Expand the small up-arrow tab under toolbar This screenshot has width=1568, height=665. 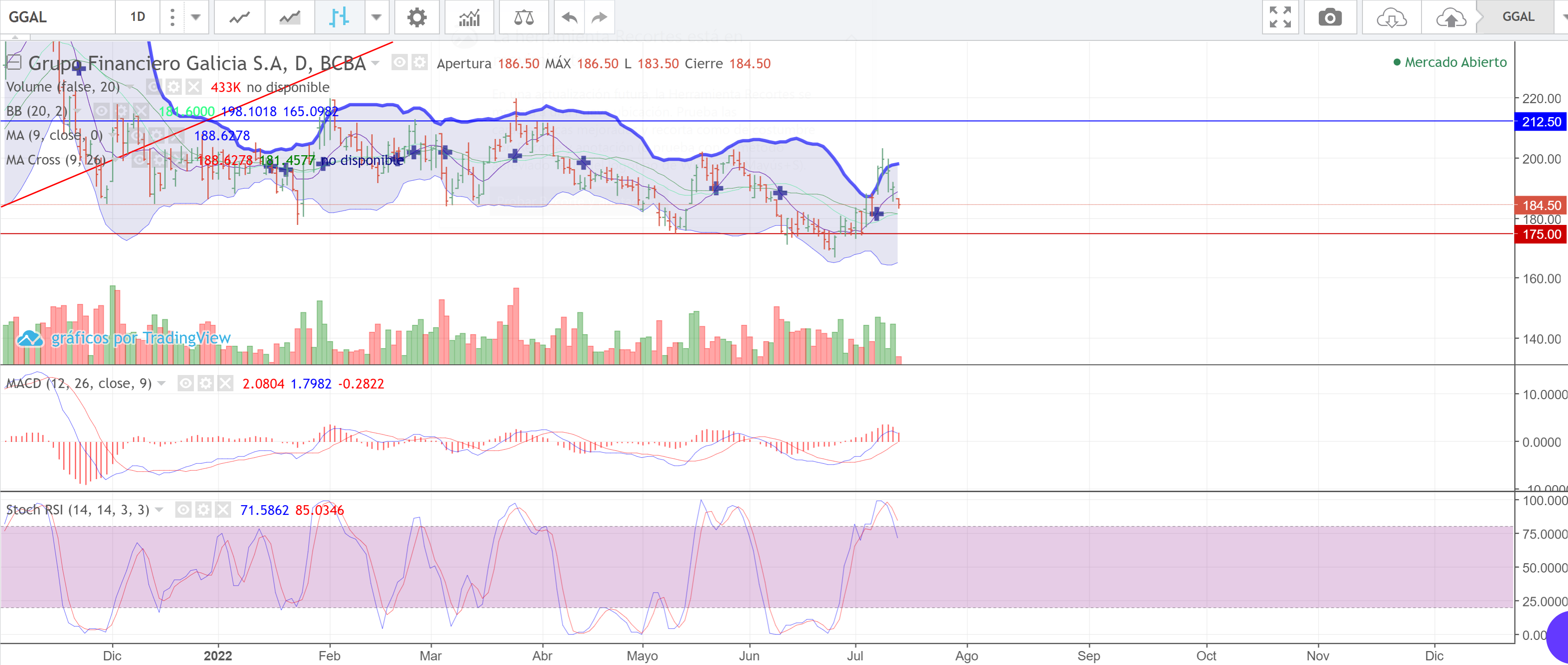tap(15, 37)
